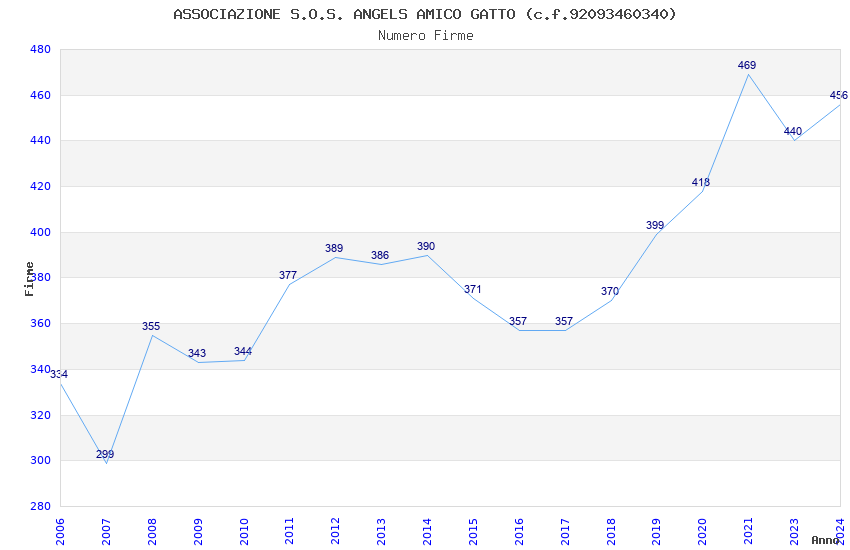Screen dimensions: 850x550
Task: Click the 2016 x-axis year label
Action: click(519, 531)
